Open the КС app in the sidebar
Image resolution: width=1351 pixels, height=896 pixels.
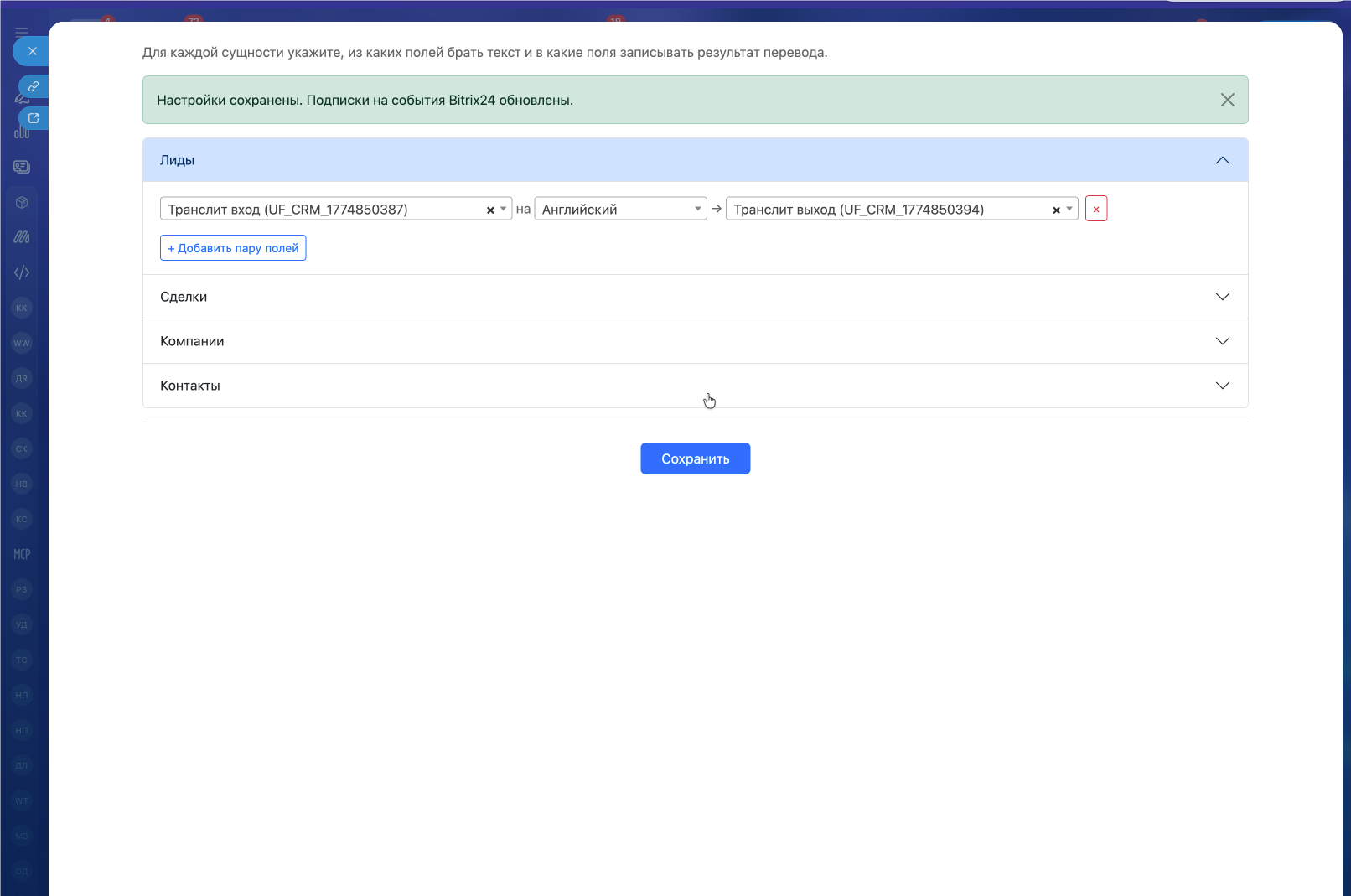click(x=22, y=519)
